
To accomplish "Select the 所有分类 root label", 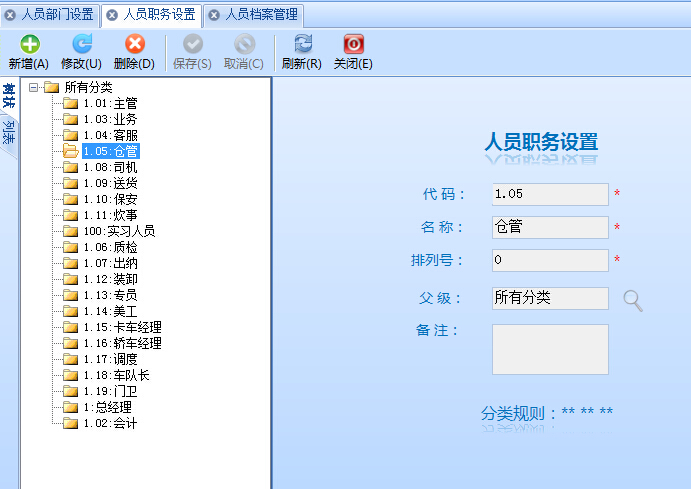I will pyautogui.click(x=88, y=87).
